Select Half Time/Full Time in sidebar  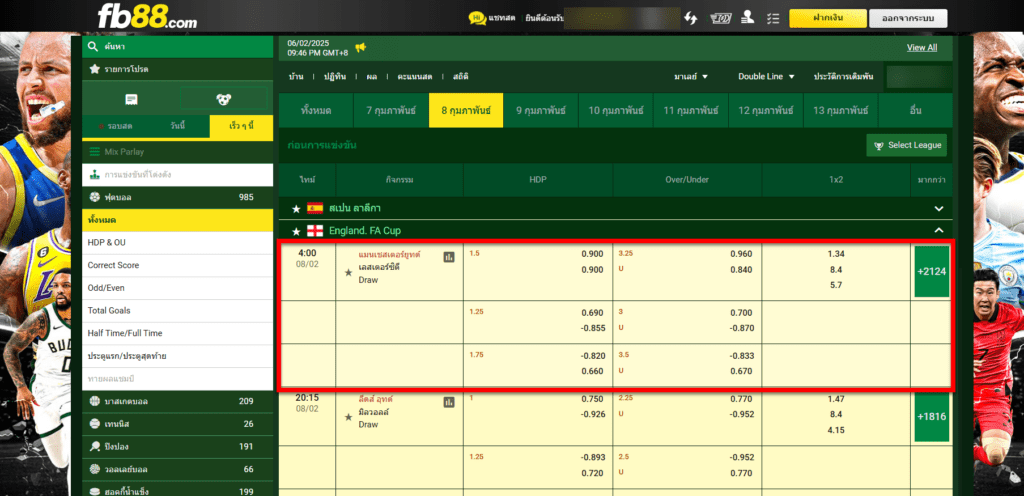[x=178, y=333]
